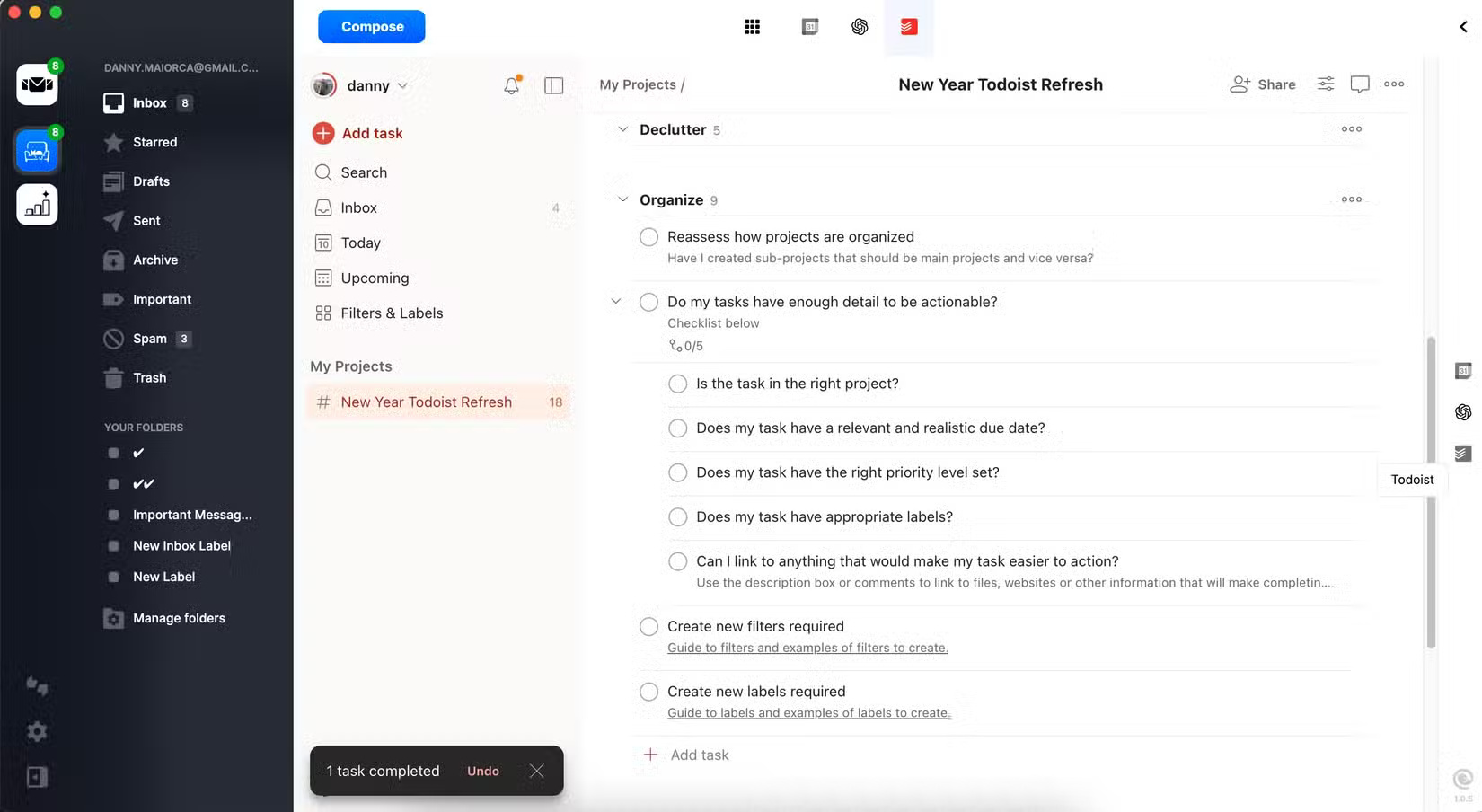Click Undo in the task completed toast

[x=482, y=771]
